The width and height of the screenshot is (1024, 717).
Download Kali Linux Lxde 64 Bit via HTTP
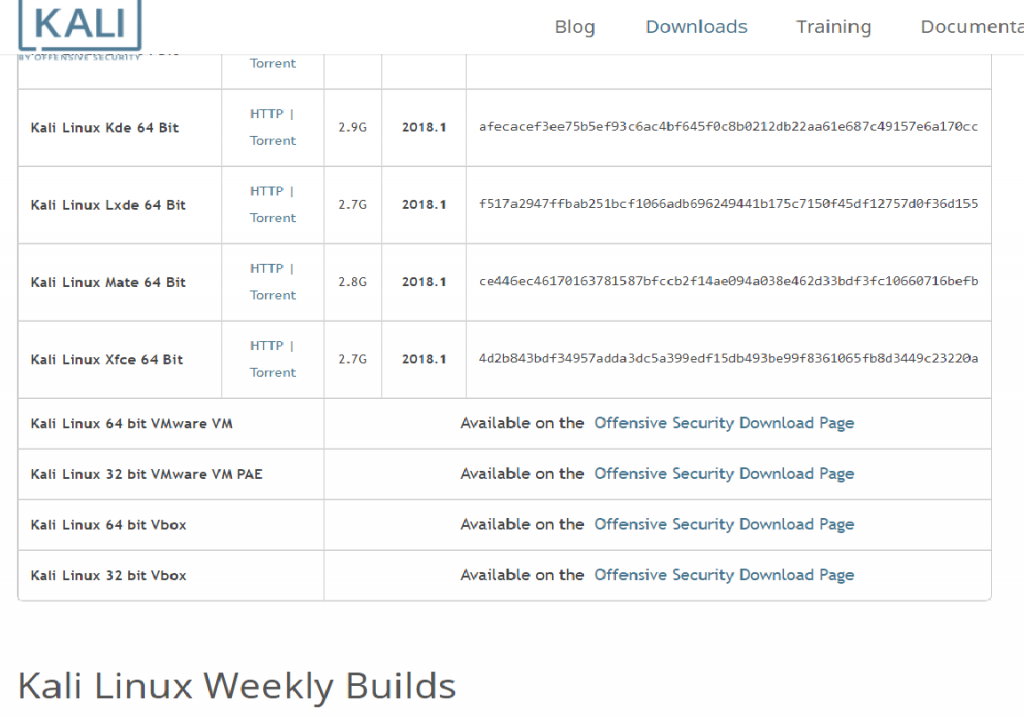pyautogui.click(x=266, y=191)
